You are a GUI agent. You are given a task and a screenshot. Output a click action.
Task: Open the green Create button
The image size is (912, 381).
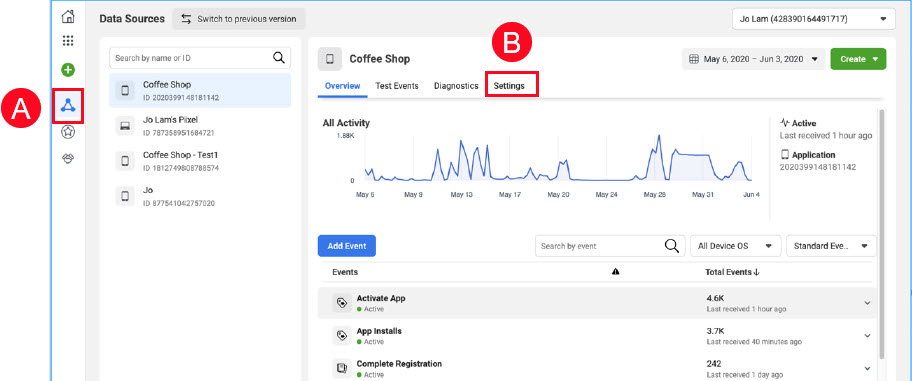click(x=858, y=59)
